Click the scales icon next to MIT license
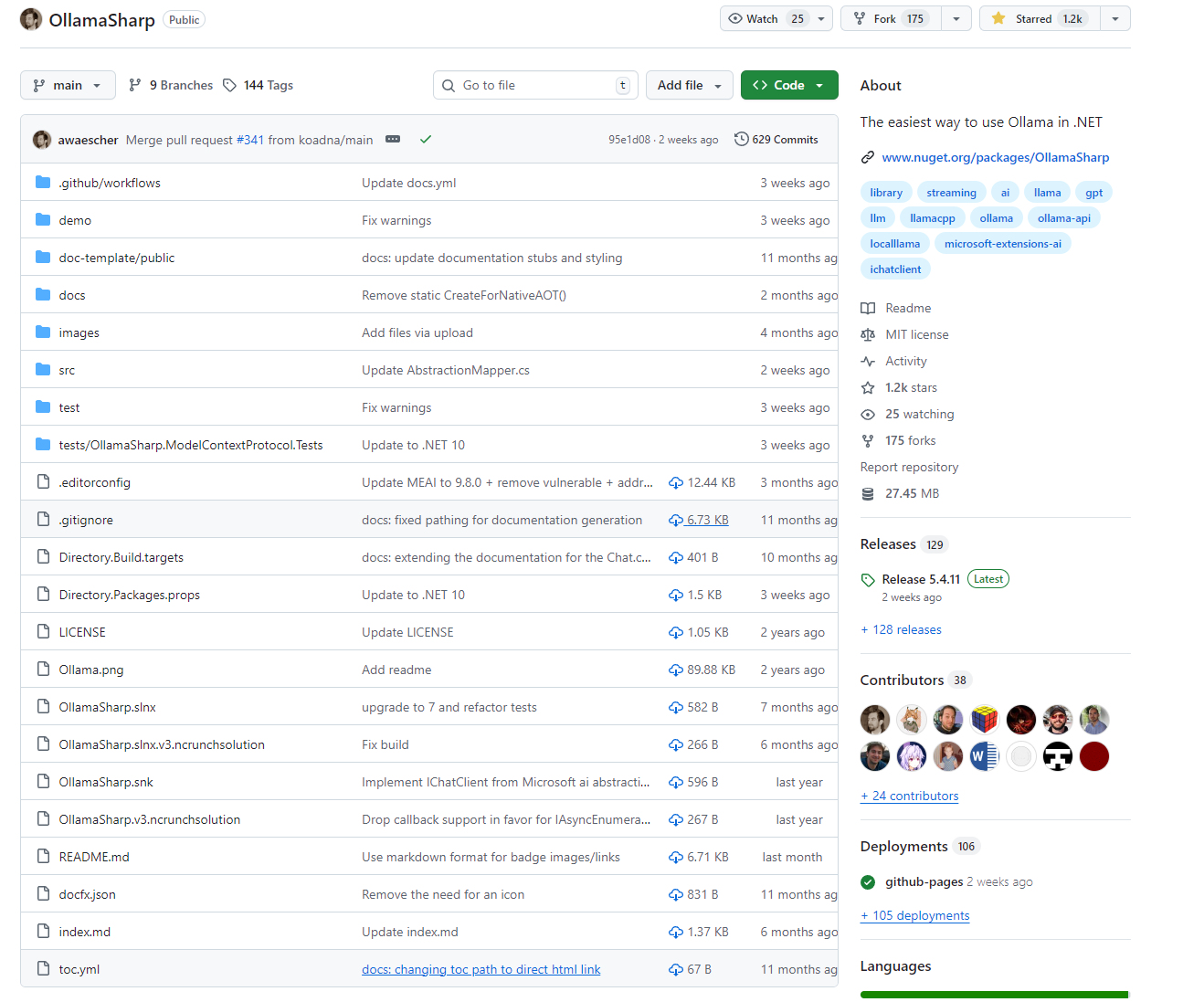Viewport: 1204px width, 1002px height. click(868, 334)
